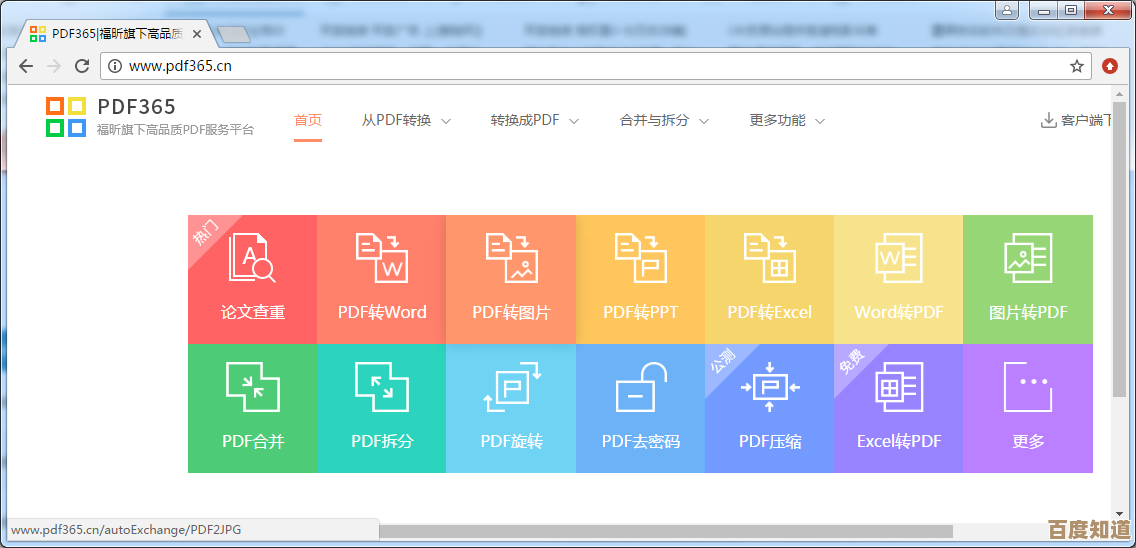
Task: Select the PDF压缩 compress icon
Action: [x=769, y=387]
